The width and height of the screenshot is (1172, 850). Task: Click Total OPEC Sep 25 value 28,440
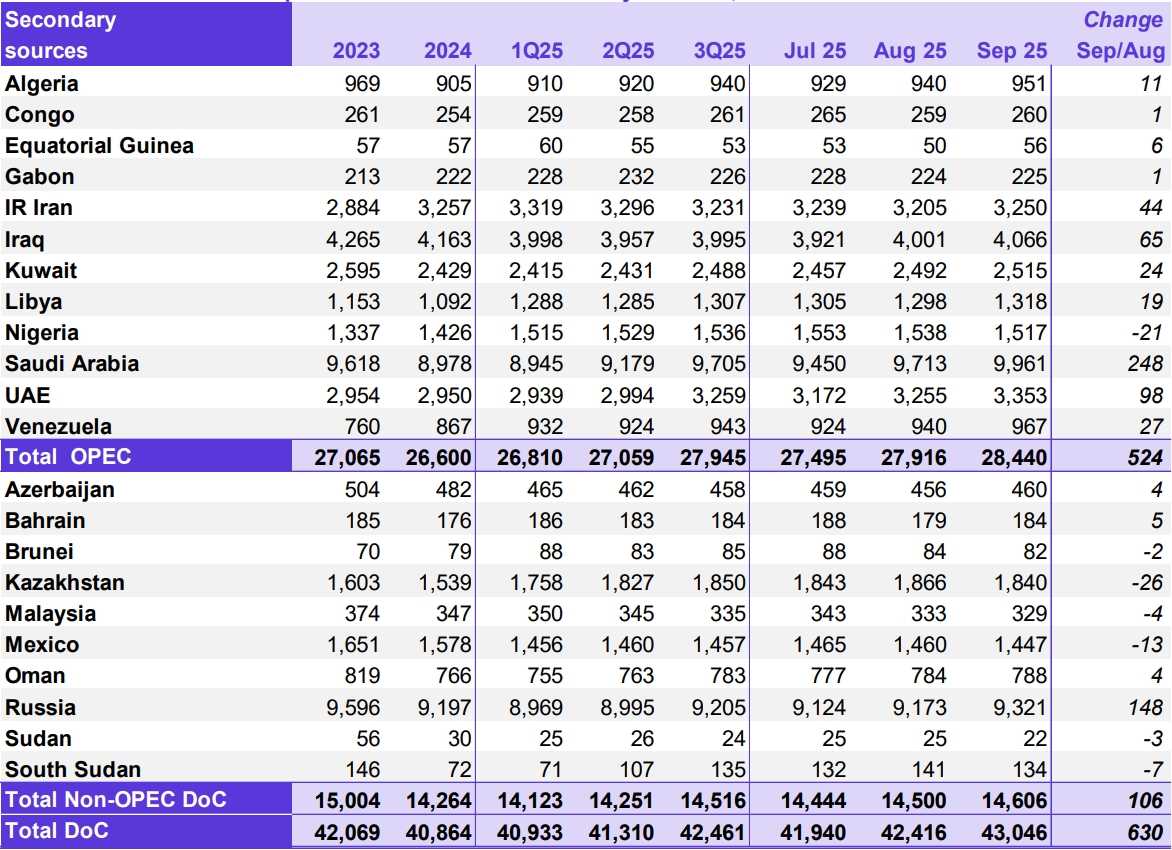point(1012,458)
